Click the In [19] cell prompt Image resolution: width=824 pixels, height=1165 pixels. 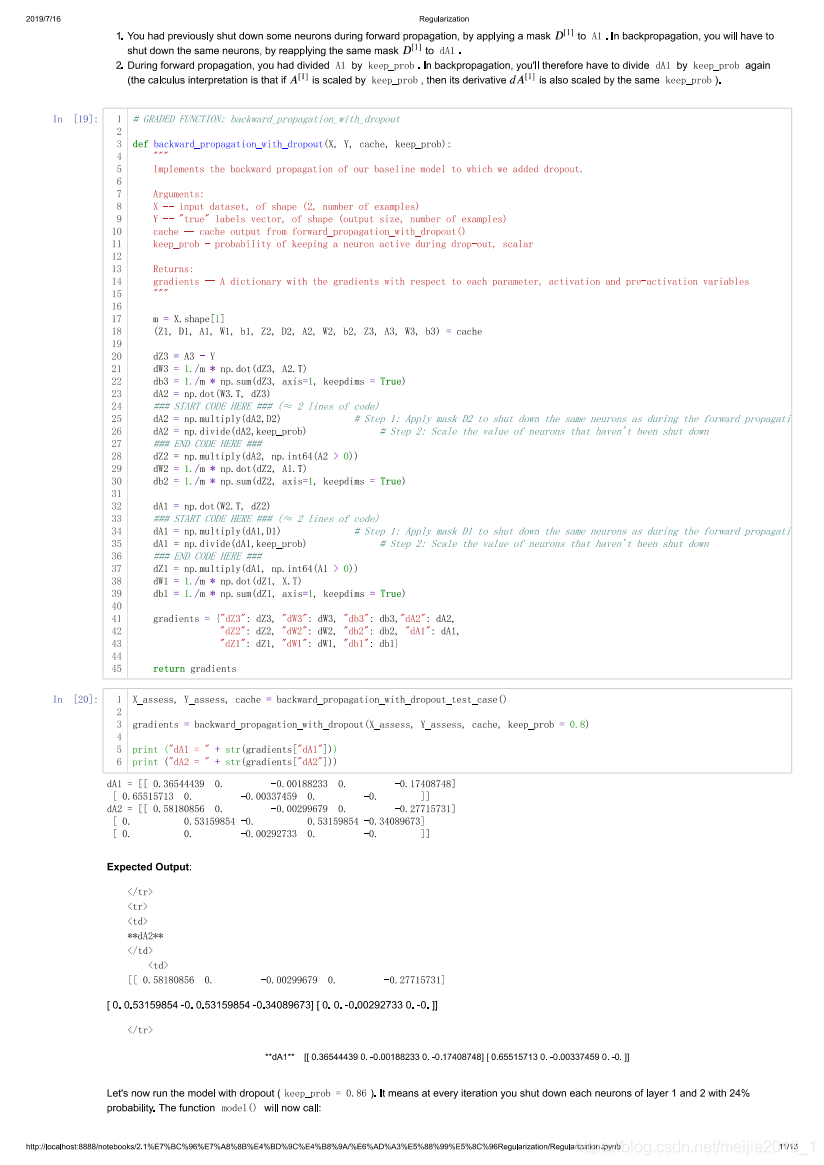(x=74, y=119)
